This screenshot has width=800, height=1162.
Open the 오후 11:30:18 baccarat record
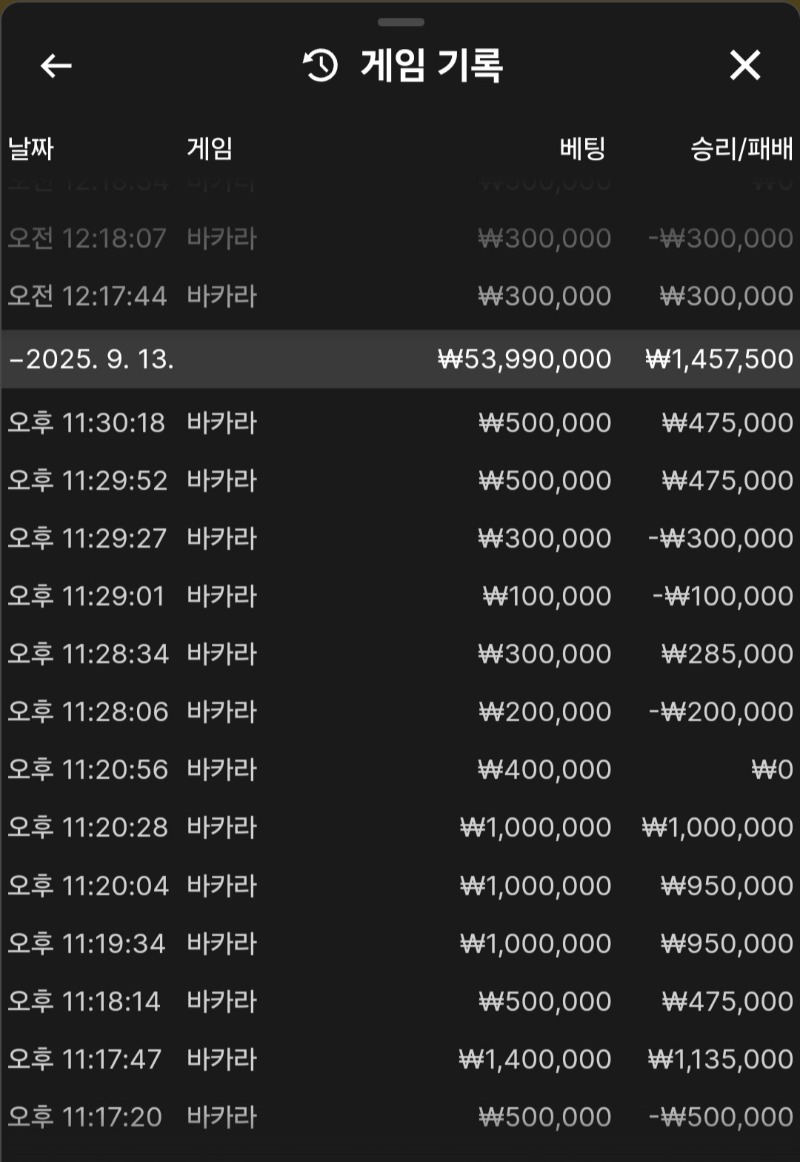(400, 423)
